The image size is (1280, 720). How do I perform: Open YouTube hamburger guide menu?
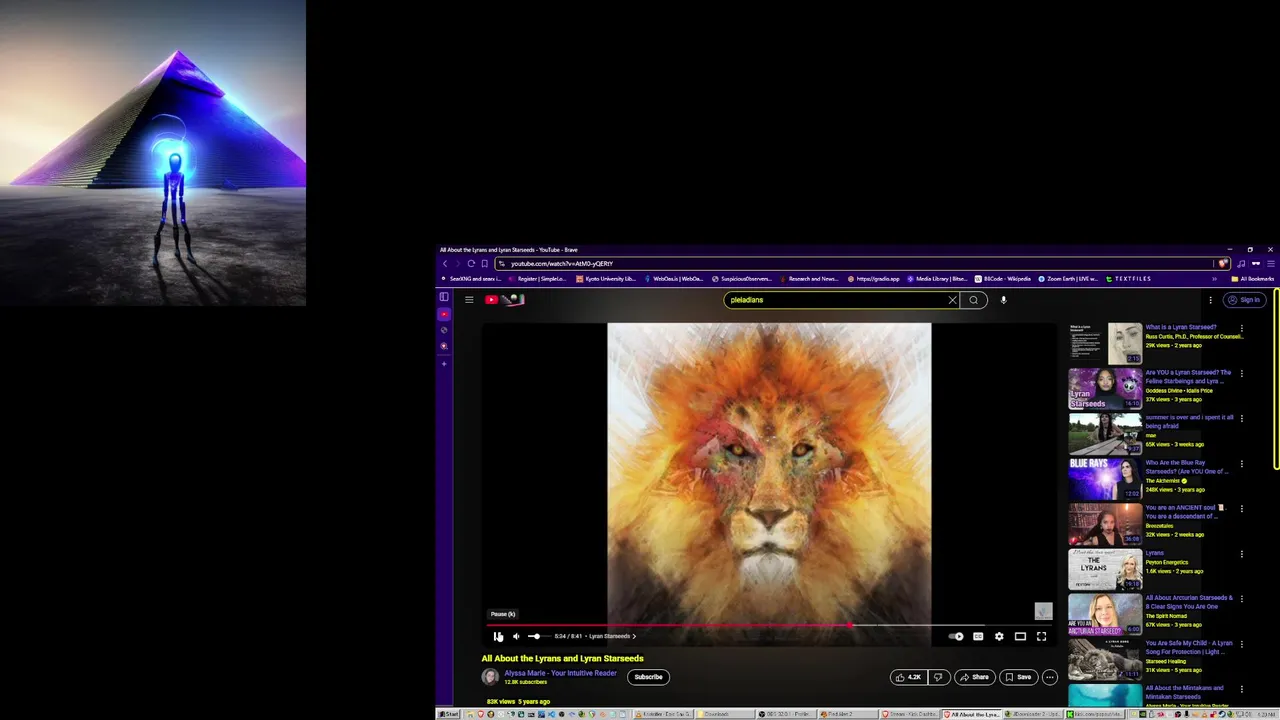pyautogui.click(x=469, y=300)
